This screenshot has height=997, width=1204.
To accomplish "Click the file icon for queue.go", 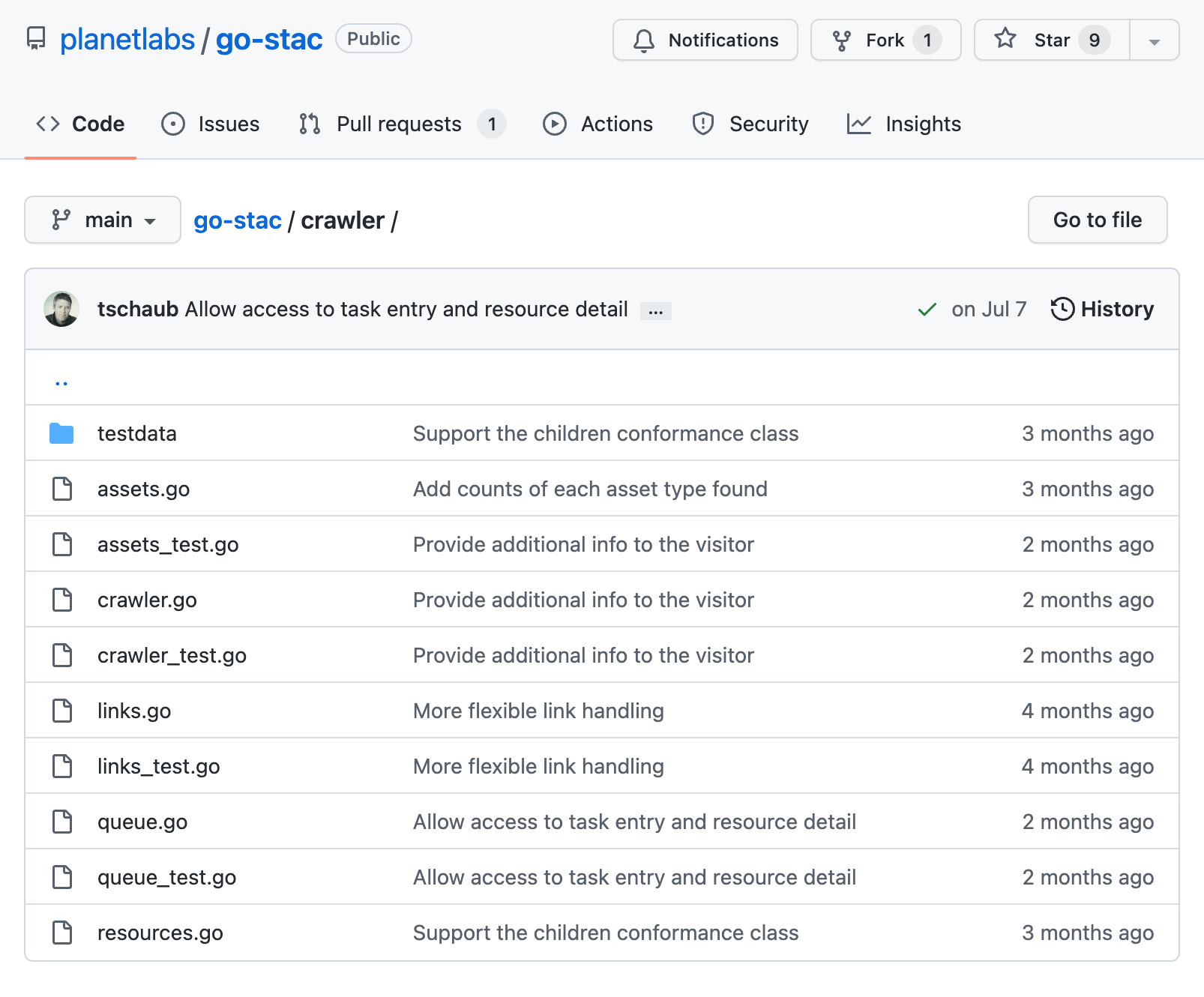I will point(62,822).
